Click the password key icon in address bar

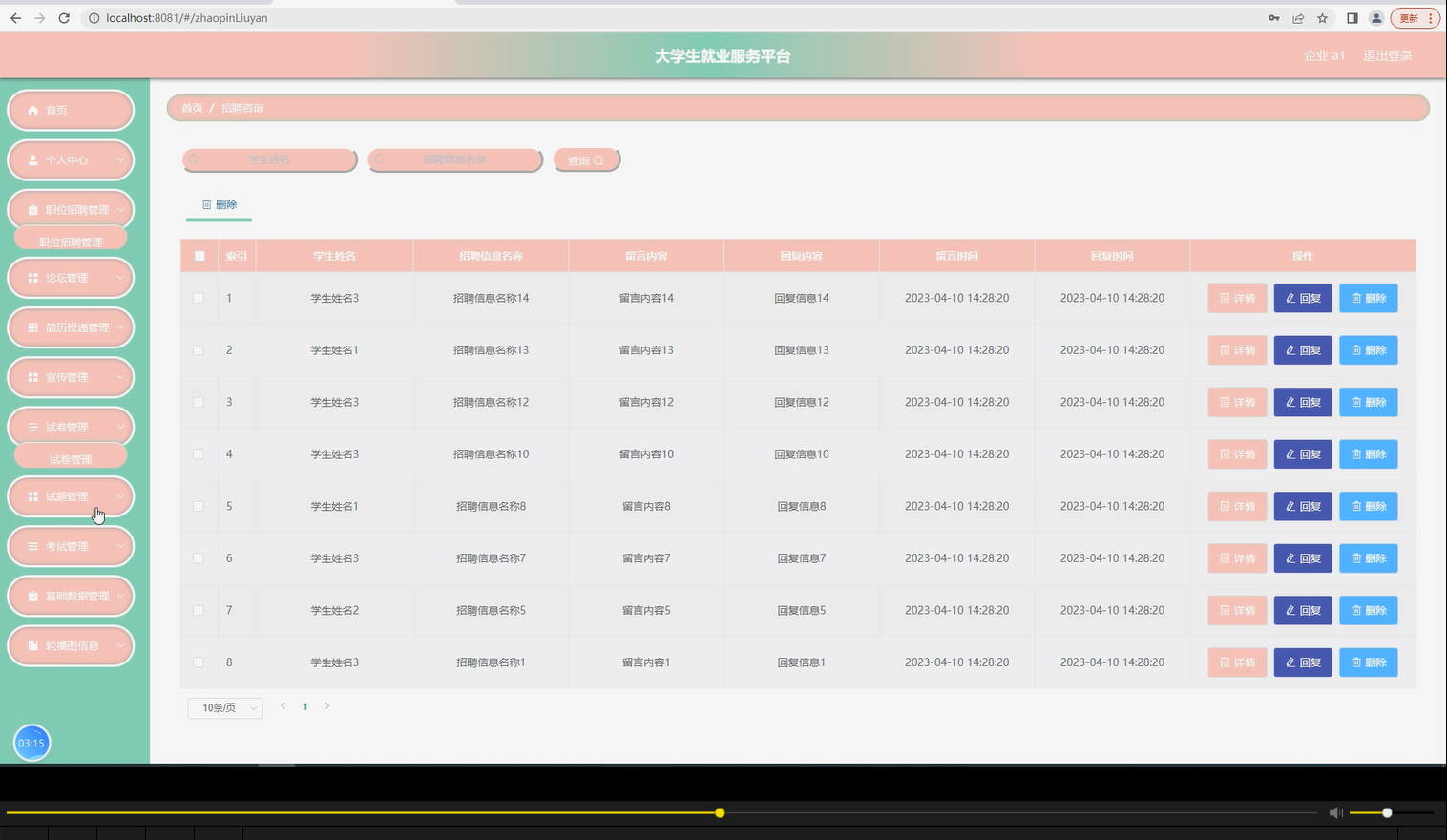pyautogui.click(x=1274, y=18)
